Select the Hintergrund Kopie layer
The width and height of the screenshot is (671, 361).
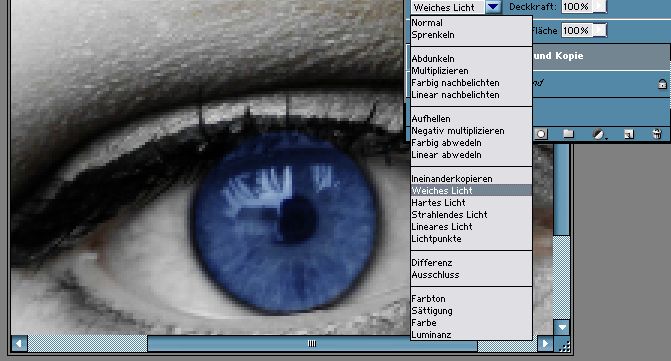(601, 56)
